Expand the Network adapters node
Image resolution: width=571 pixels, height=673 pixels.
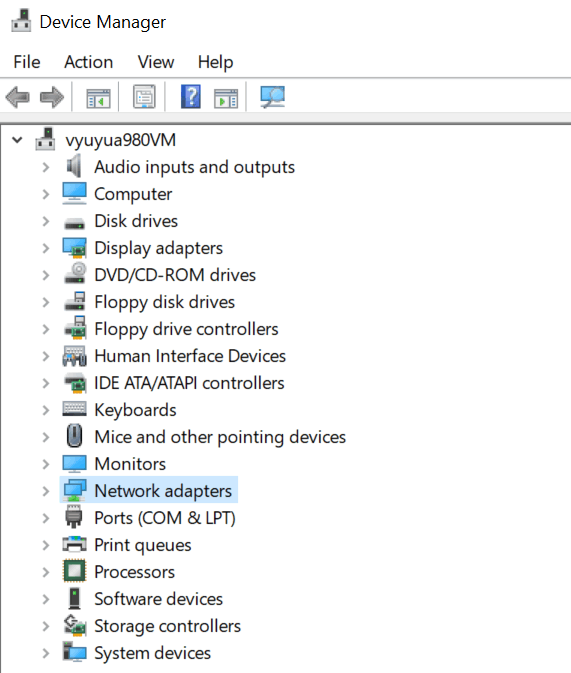(x=46, y=491)
